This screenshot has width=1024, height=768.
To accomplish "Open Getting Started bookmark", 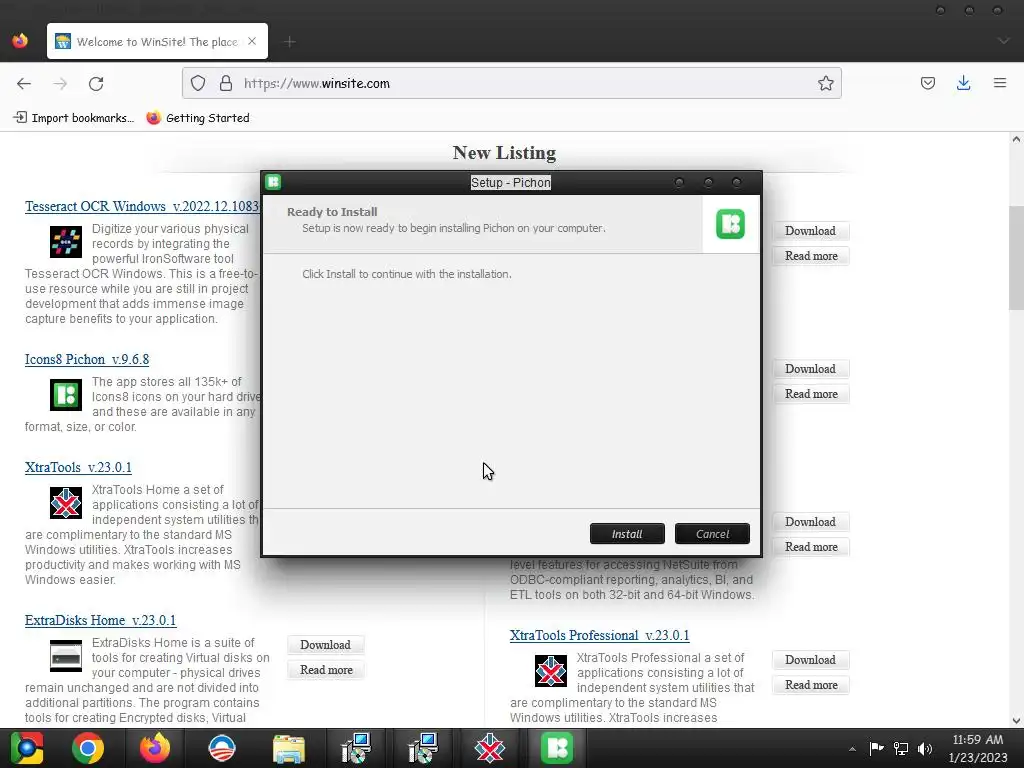I will 198,118.
